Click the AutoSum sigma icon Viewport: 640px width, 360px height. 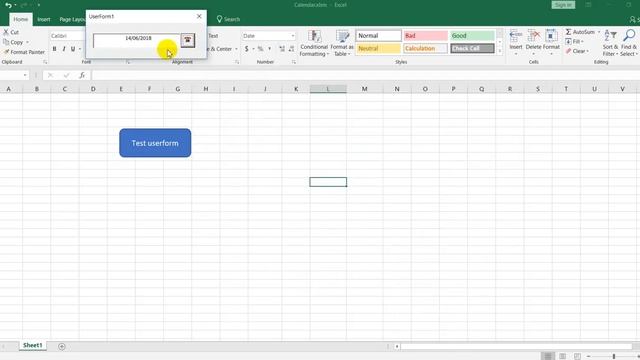tap(569, 32)
